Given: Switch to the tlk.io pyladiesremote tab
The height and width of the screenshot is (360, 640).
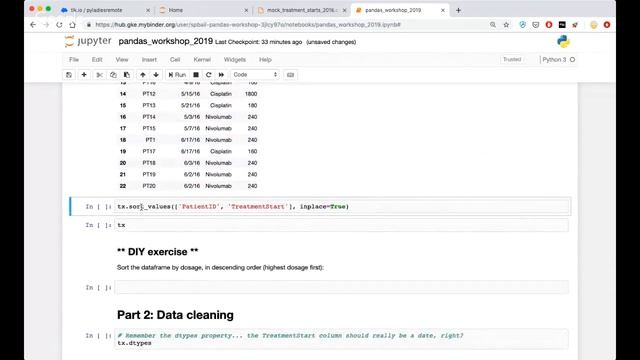Looking at the screenshot, I should [x=104, y=10].
